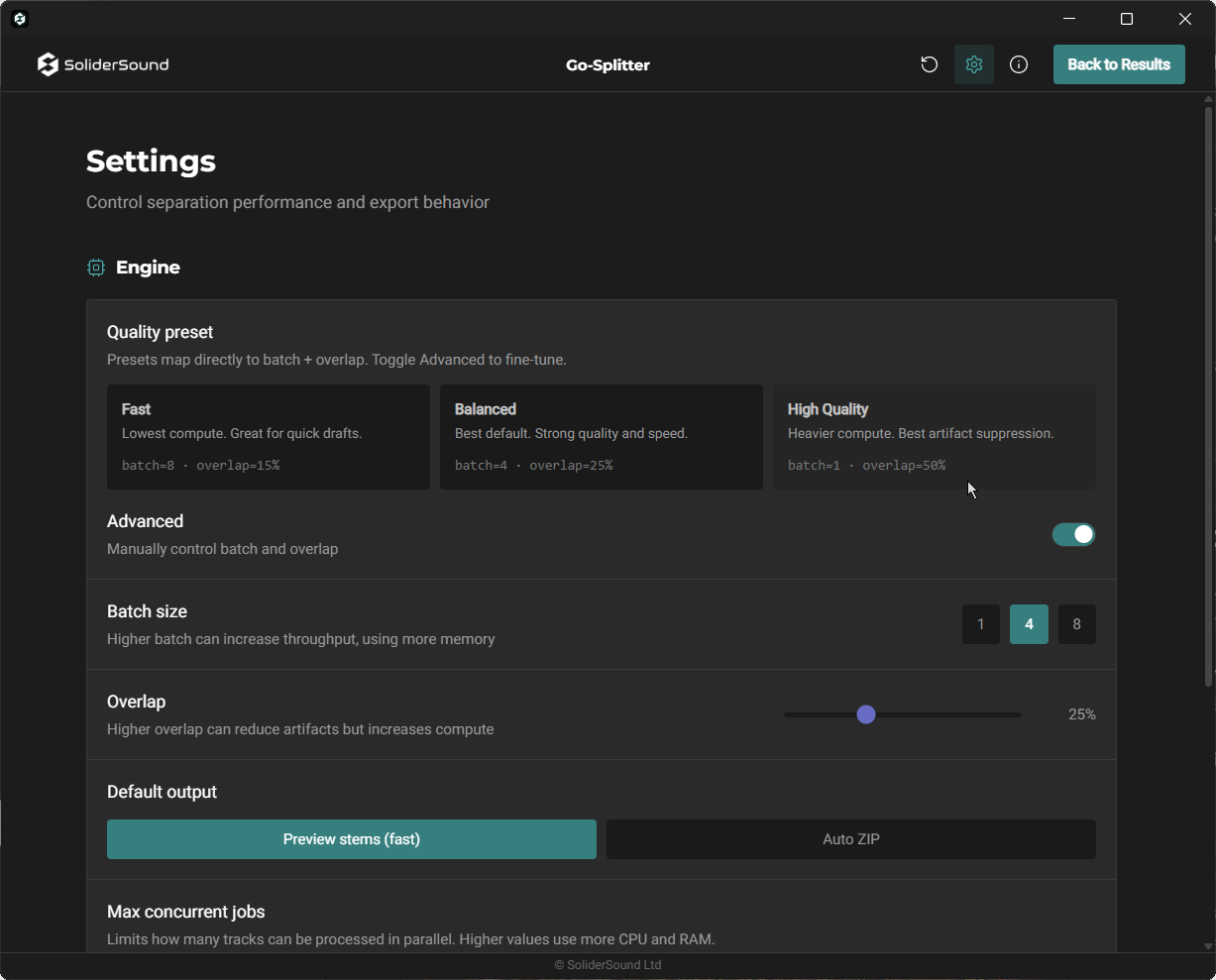The image size is (1216, 980).
Task: Open settings via the gear icon
Action: click(x=974, y=64)
